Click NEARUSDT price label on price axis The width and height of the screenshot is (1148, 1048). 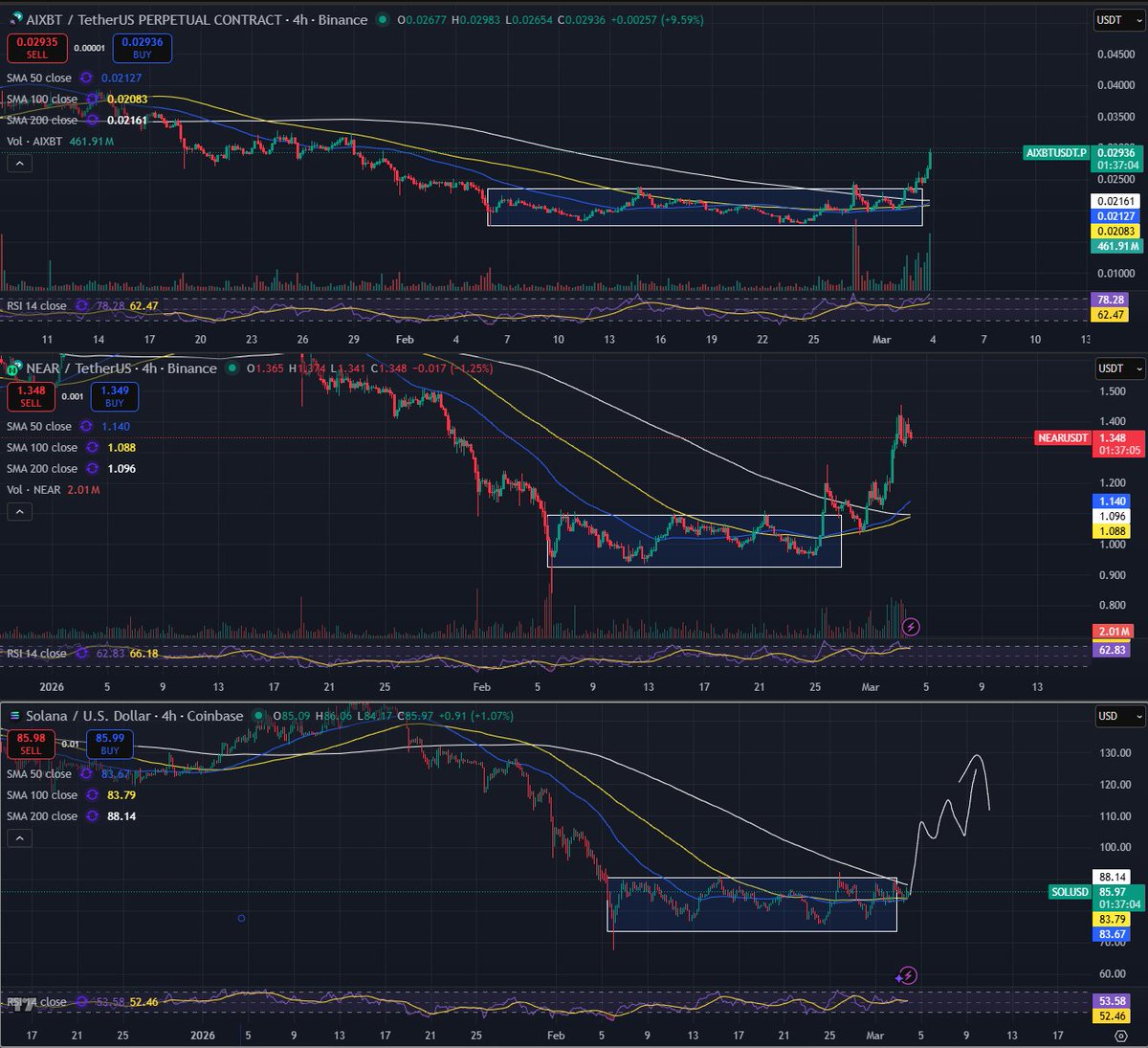tap(1063, 437)
